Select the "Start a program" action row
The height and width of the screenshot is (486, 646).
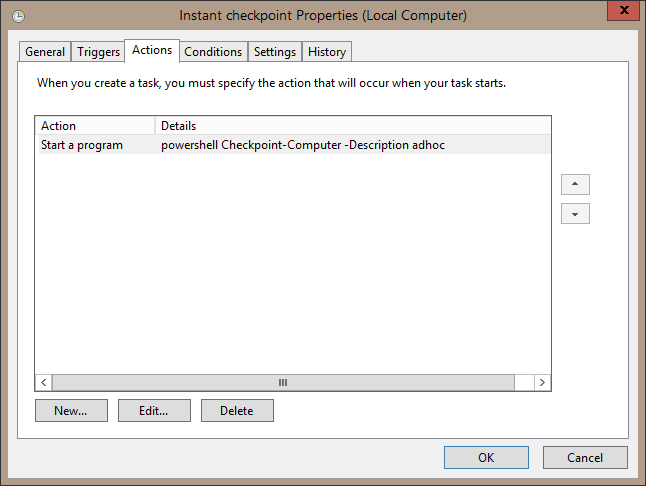point(82,145)
